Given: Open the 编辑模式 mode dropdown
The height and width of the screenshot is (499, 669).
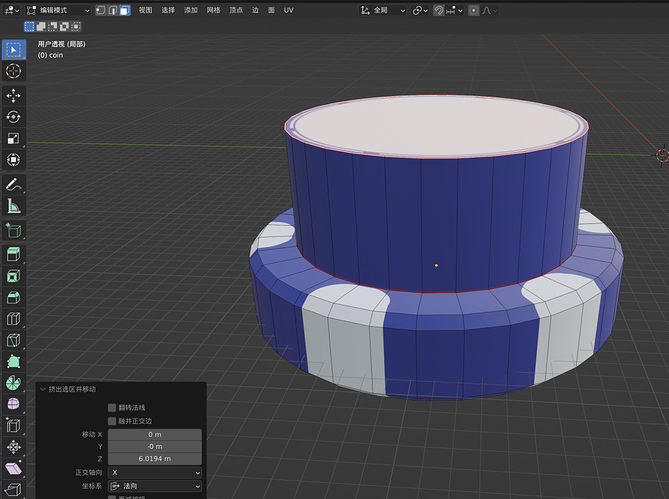Looking at the screenshot, I should [x=58, y=10].
